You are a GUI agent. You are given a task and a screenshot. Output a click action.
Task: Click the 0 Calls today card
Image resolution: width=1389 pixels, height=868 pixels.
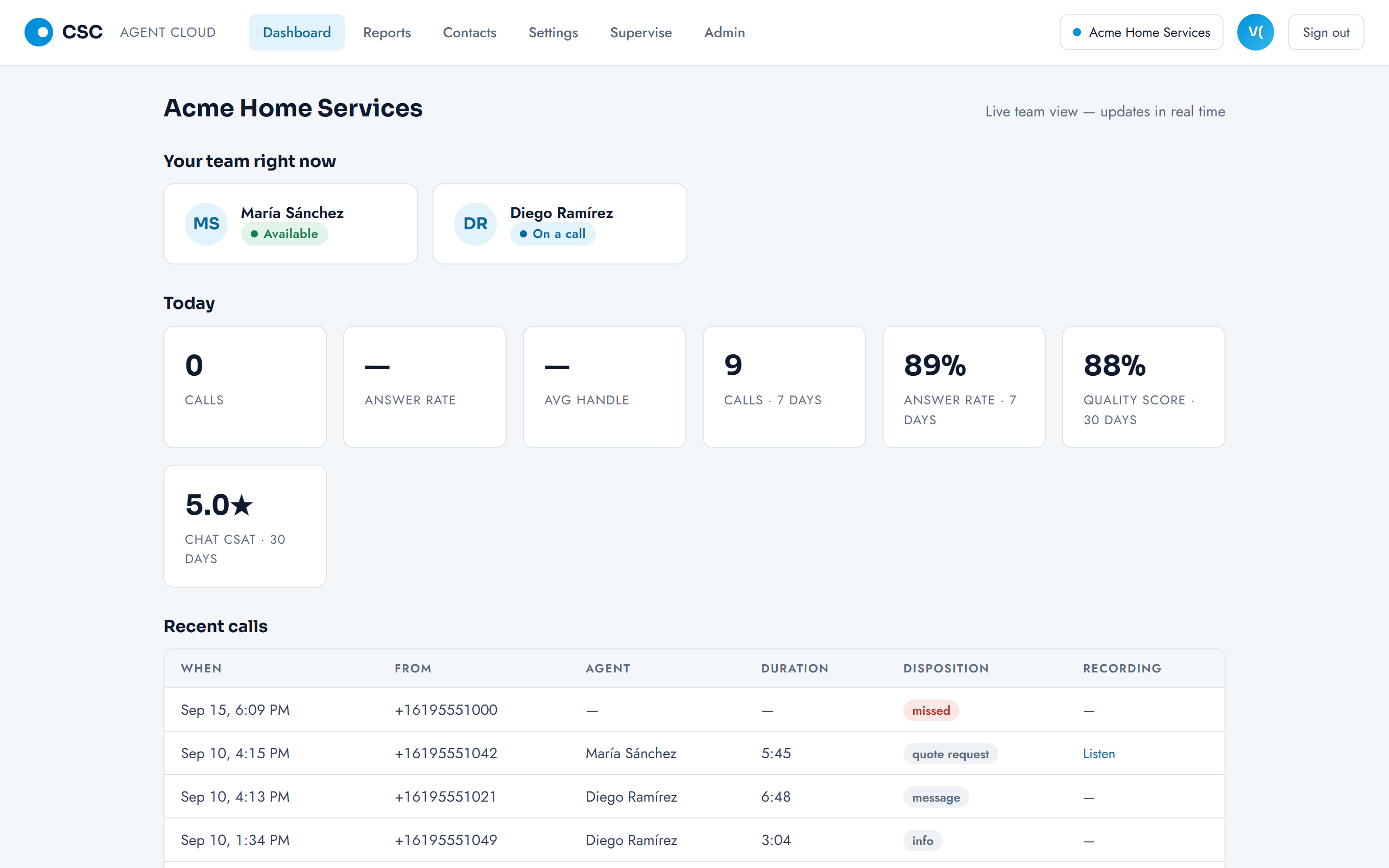click(245, 387)
